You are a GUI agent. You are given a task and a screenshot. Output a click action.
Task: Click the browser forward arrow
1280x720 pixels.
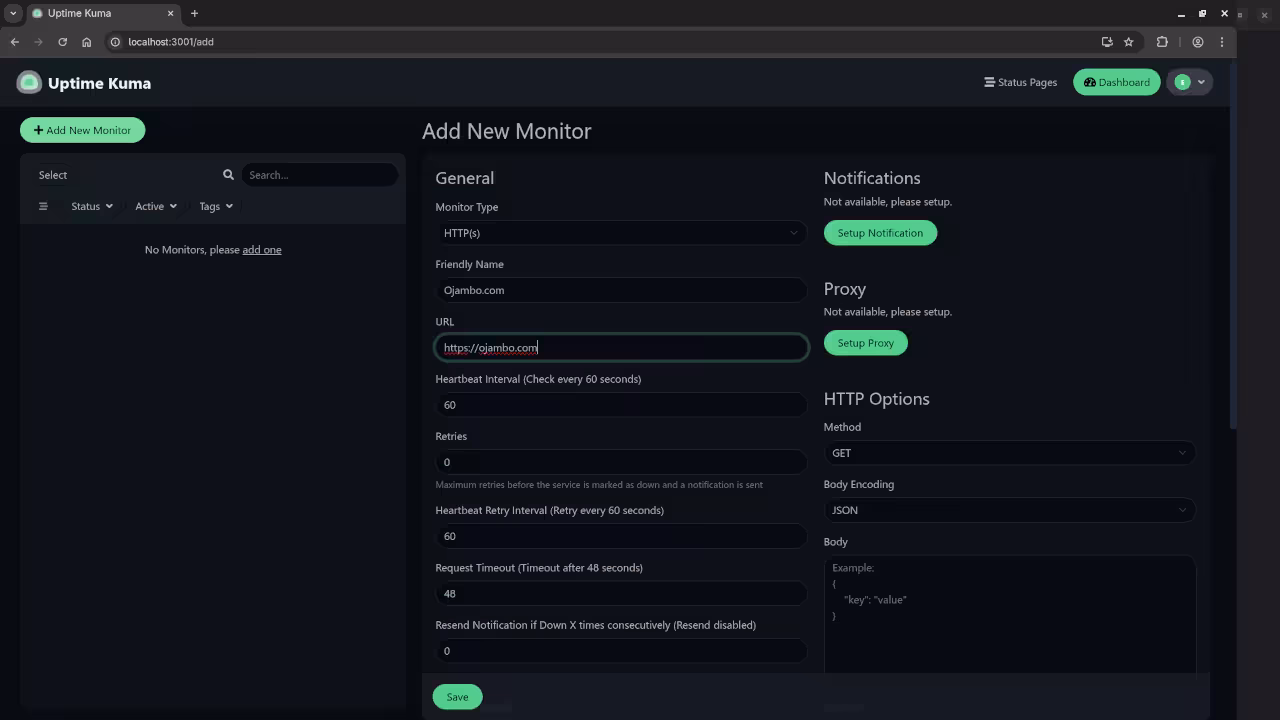38,42
